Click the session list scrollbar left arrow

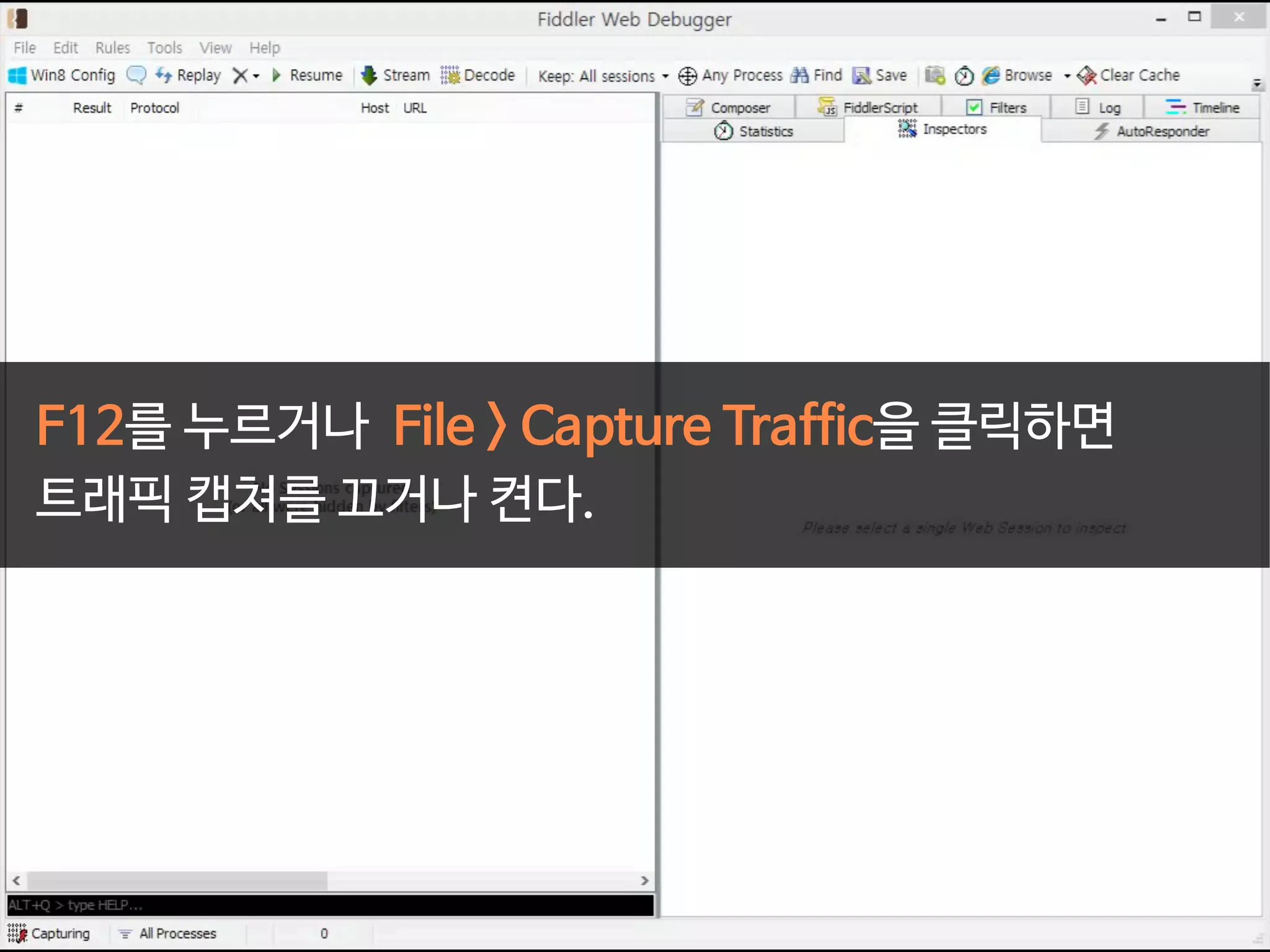pyautogui.click(x=17, y=881)
